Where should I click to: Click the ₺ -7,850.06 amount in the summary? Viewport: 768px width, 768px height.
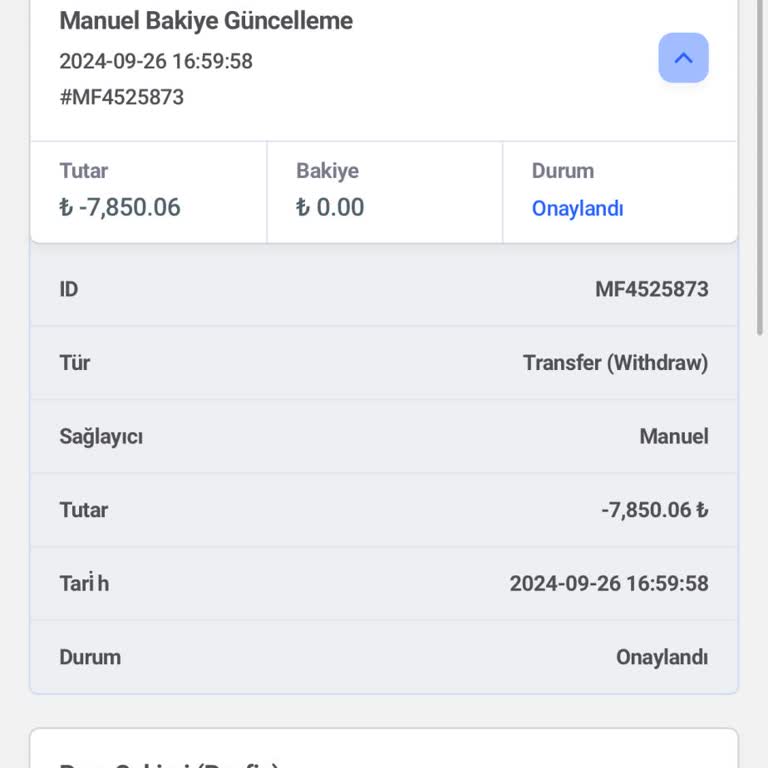[120, 207]
